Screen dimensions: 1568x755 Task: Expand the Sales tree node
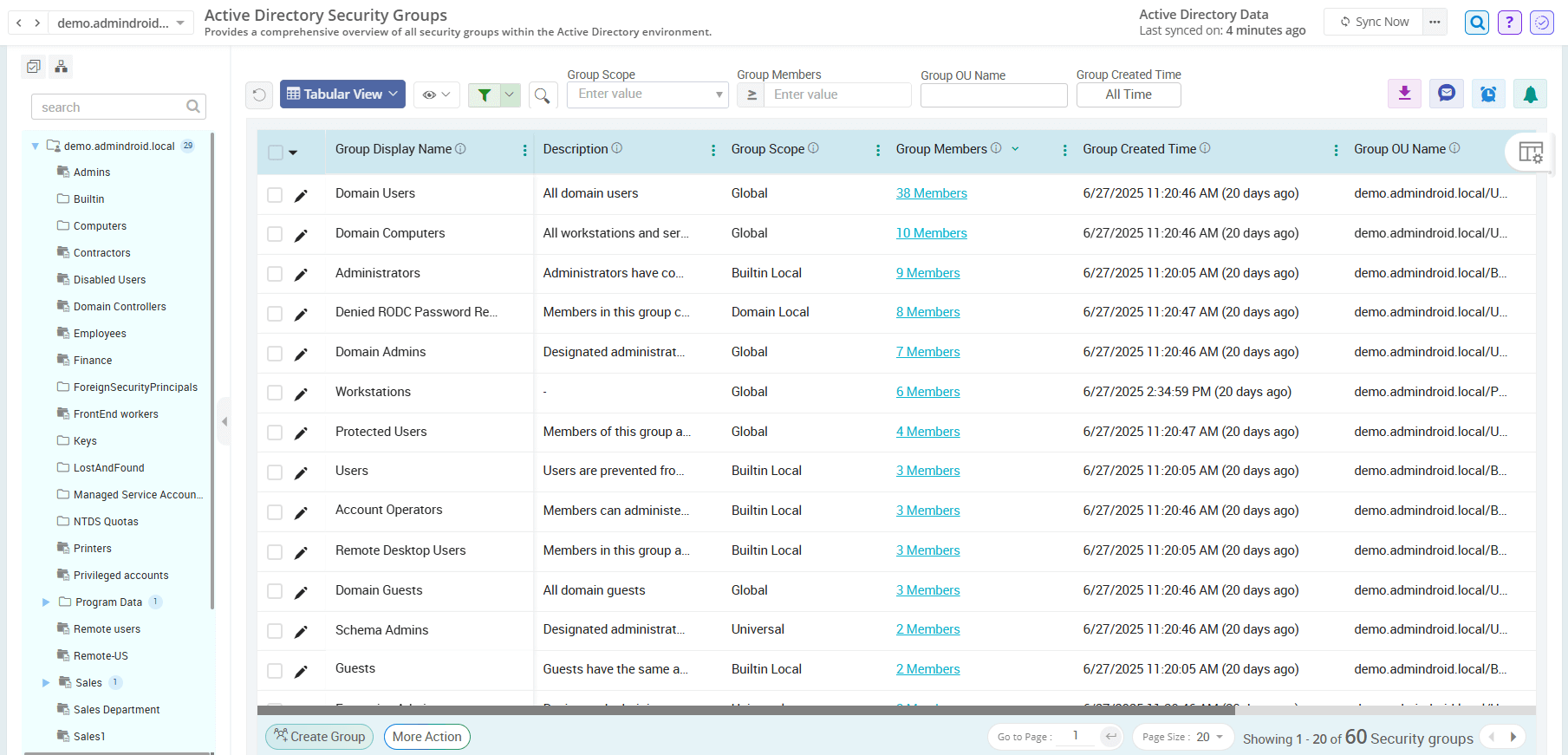point(46,683)
